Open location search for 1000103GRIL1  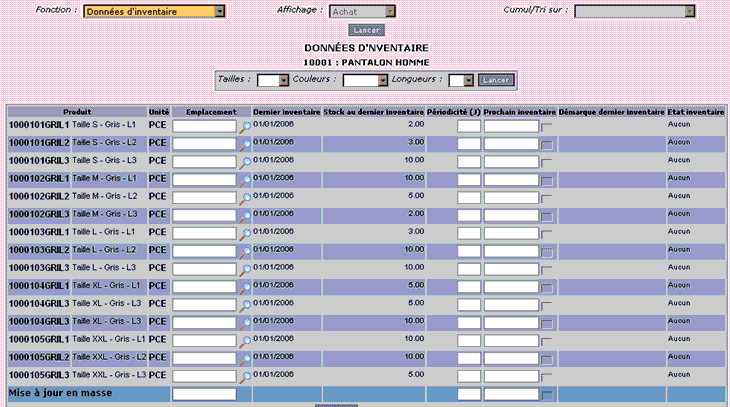click(x=245, y=234)
